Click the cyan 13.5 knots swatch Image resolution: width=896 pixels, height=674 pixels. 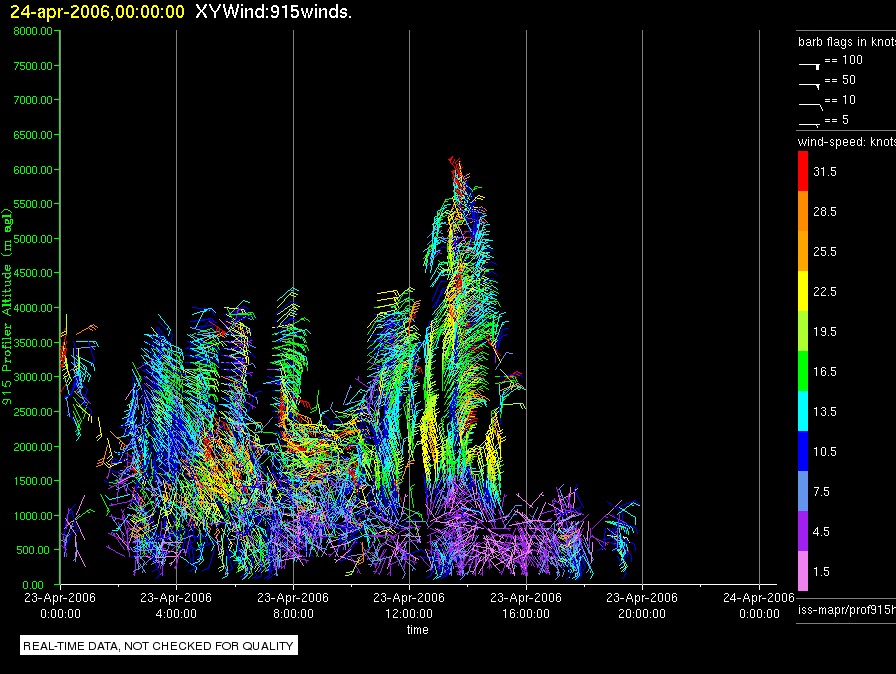[803, 411]
